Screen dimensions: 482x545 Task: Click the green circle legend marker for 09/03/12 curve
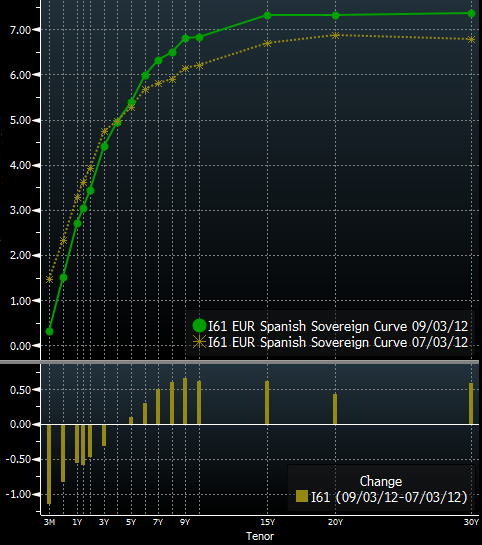[199, 326]
